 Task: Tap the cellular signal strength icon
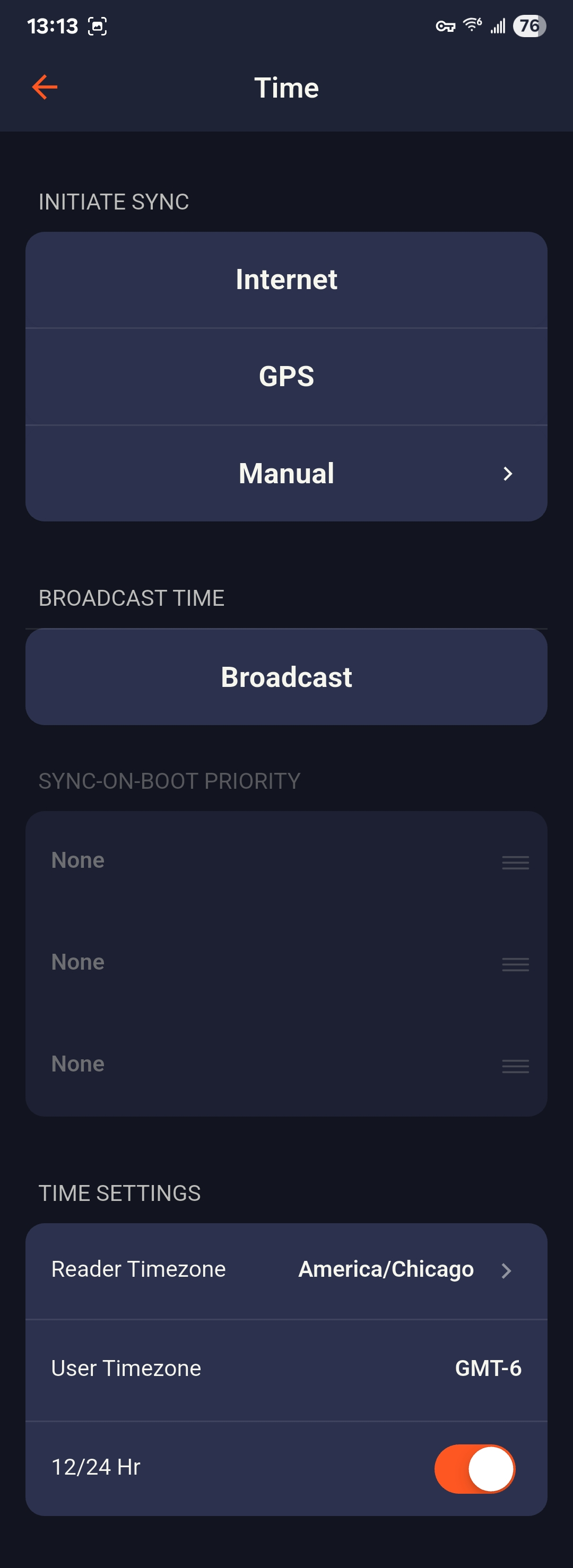(498, 26)
